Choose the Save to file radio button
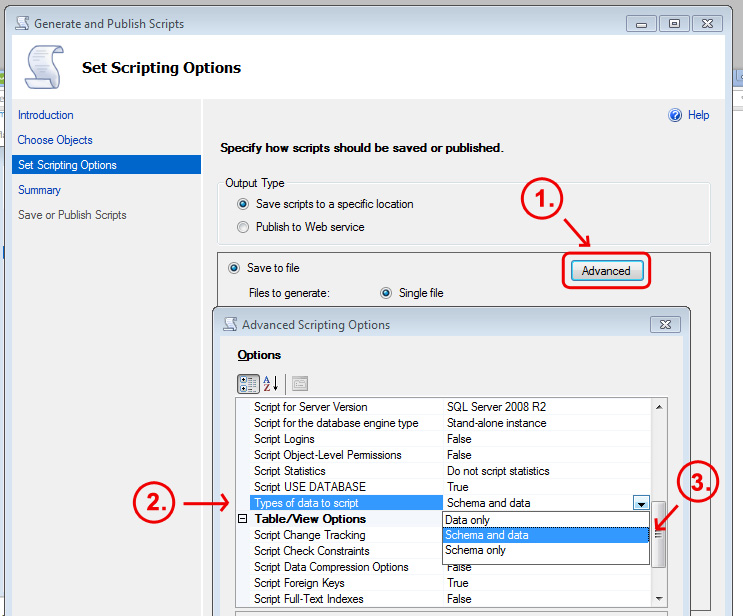743x616 pixels. [x=235, y=268]
